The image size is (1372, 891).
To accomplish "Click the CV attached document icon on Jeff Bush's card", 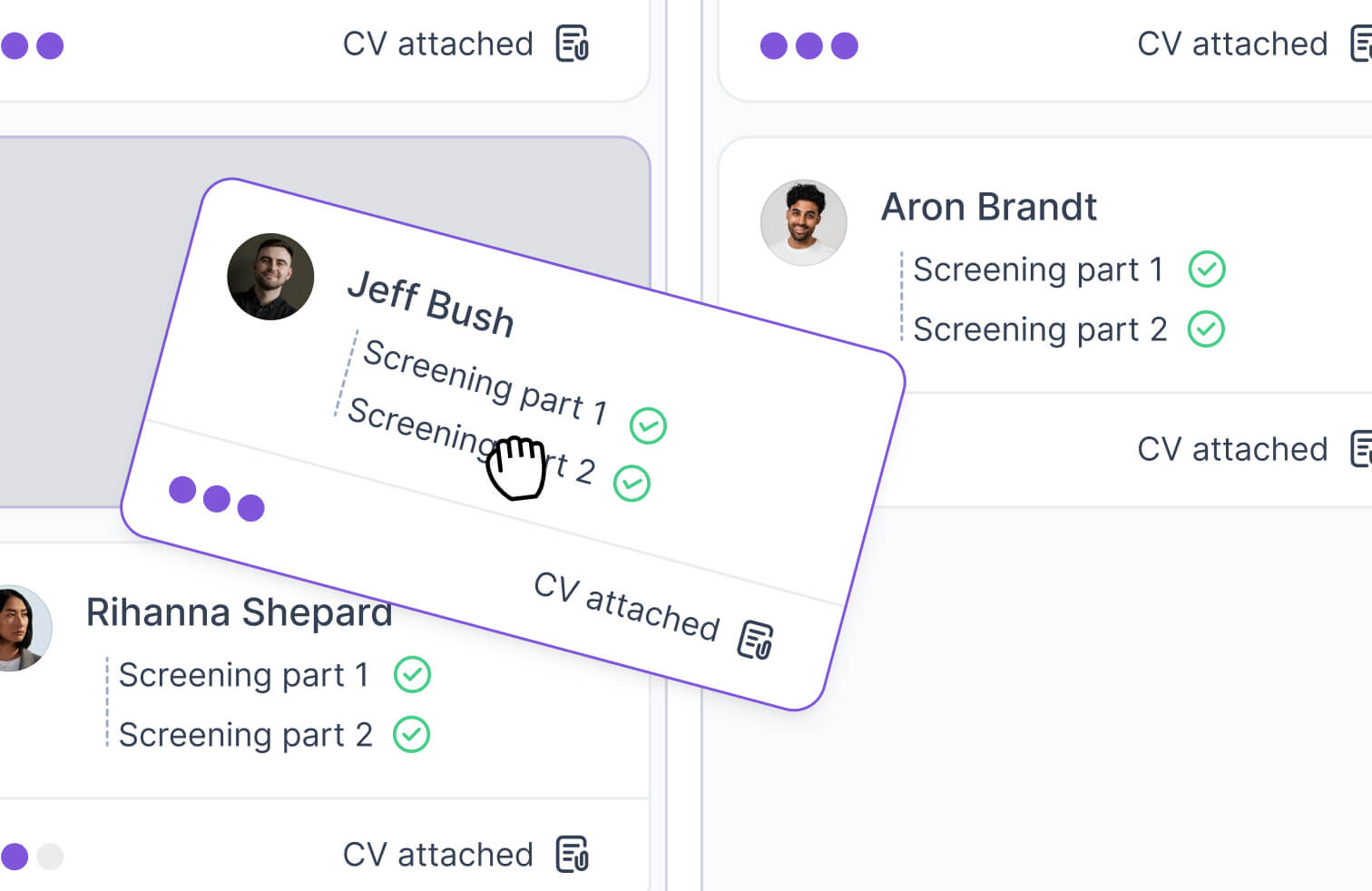I will point(756,638).
